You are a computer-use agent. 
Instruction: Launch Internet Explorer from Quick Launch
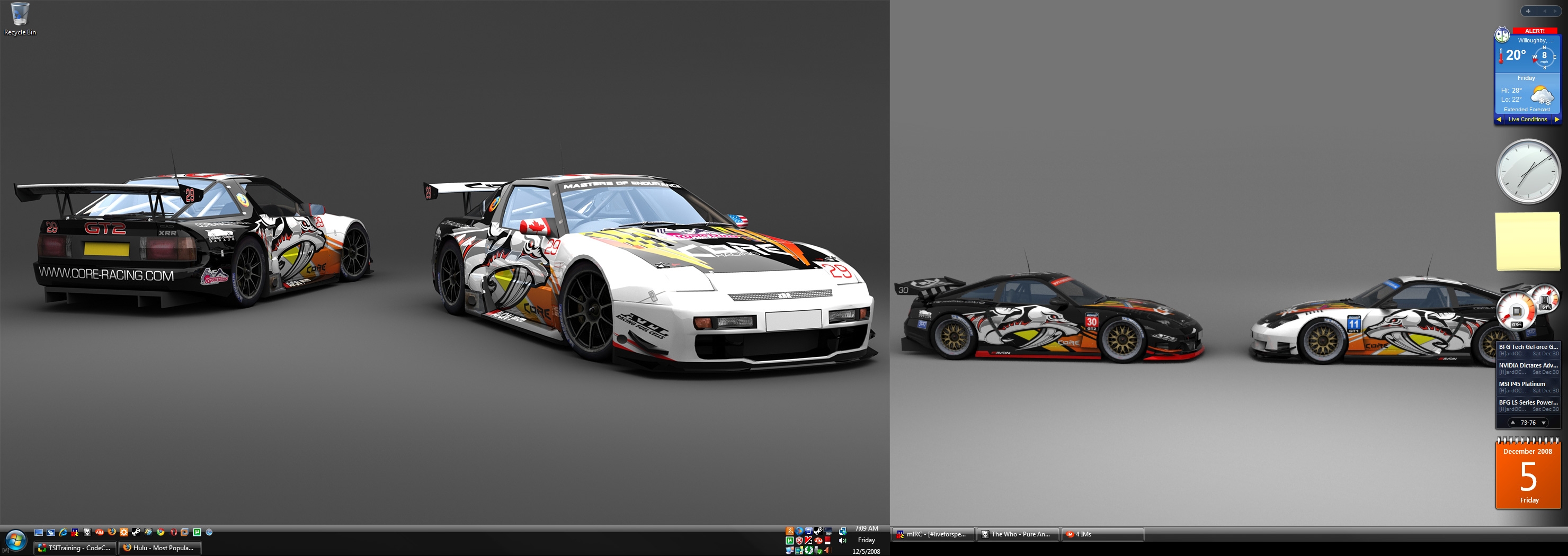click(63, 532)
